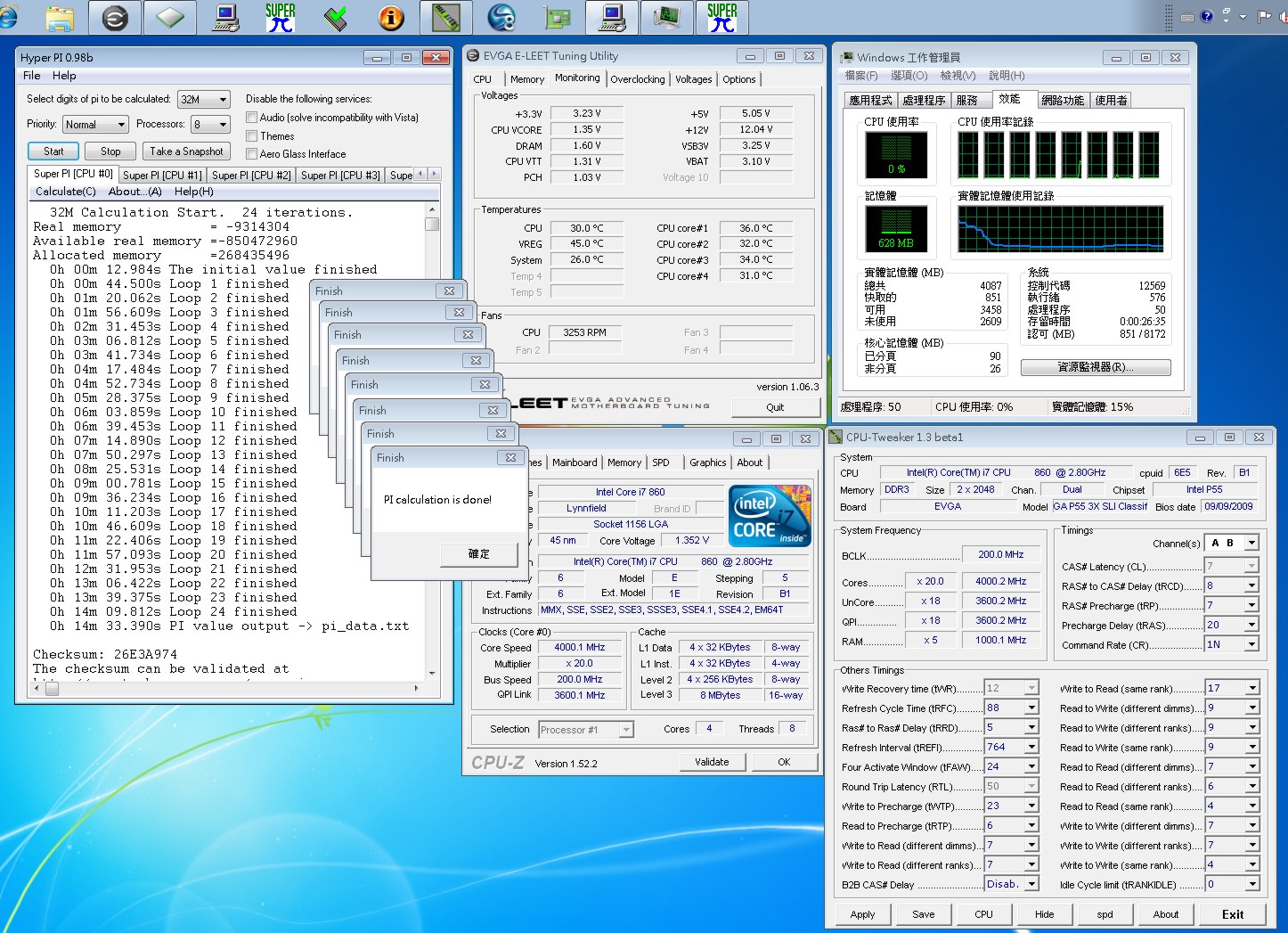Click the silver CPU chip taskbar icon
Viewport: 1288px width, 933px height.
pyautogui.click(x=170, y=17)
